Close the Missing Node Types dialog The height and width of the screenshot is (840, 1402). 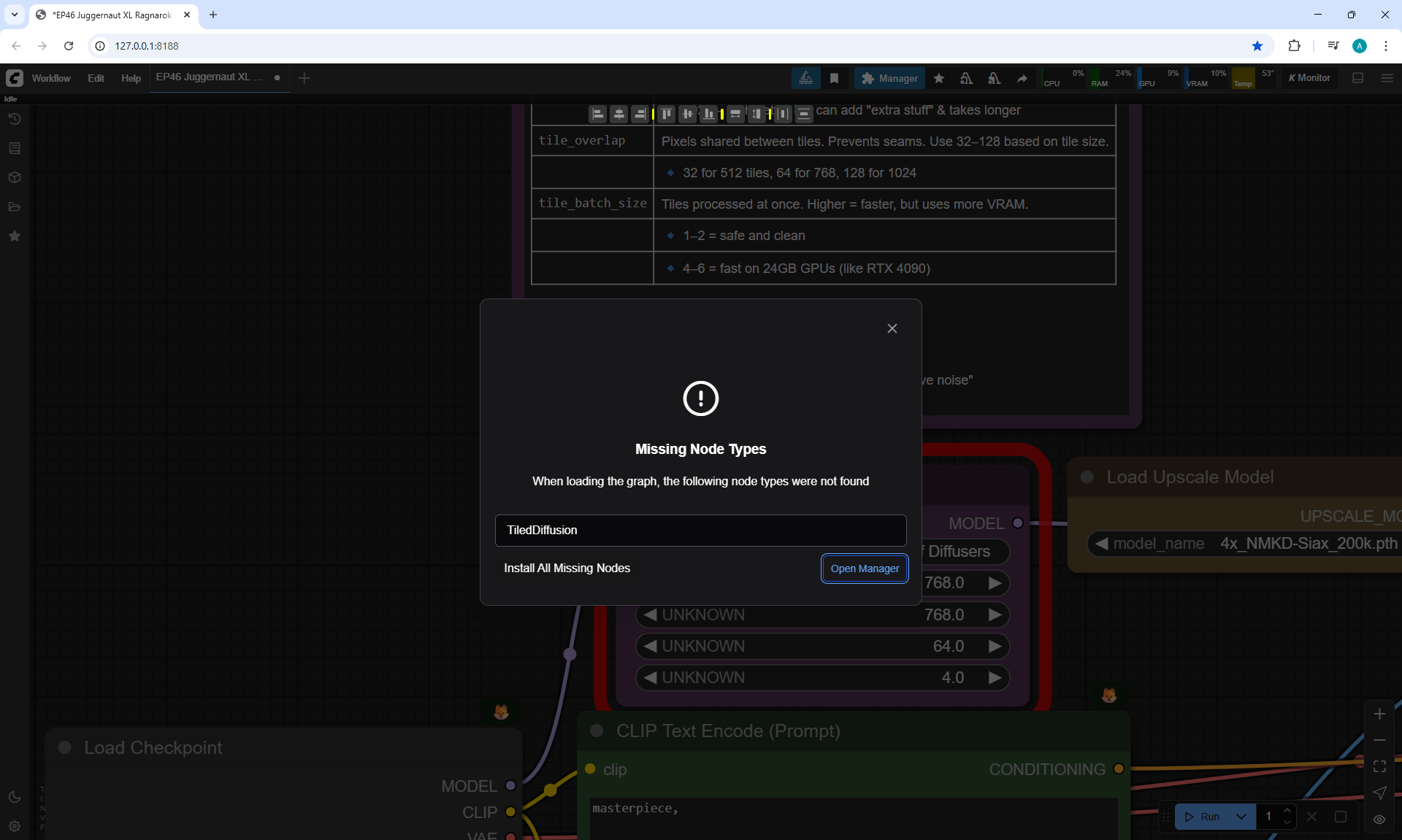click(x=892, y=328)
